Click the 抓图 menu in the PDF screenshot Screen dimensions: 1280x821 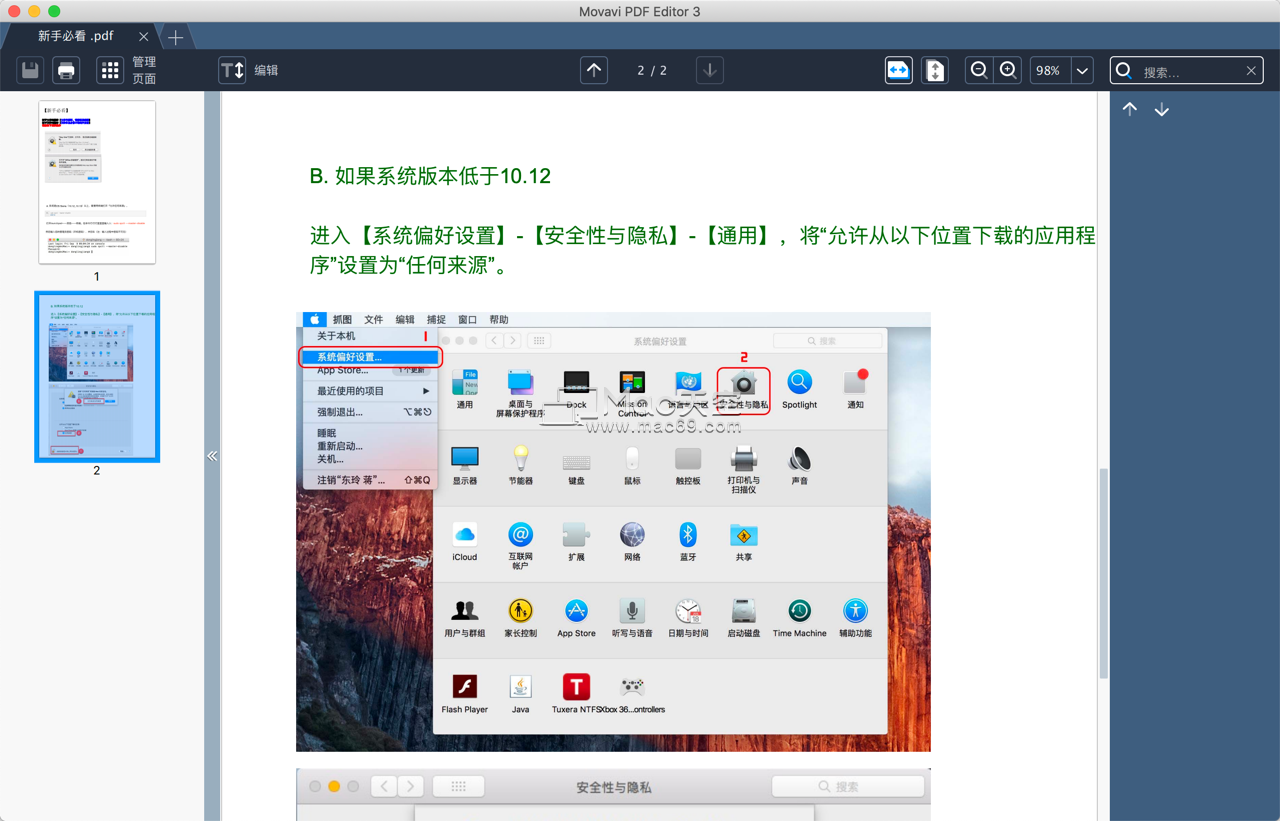342,320
